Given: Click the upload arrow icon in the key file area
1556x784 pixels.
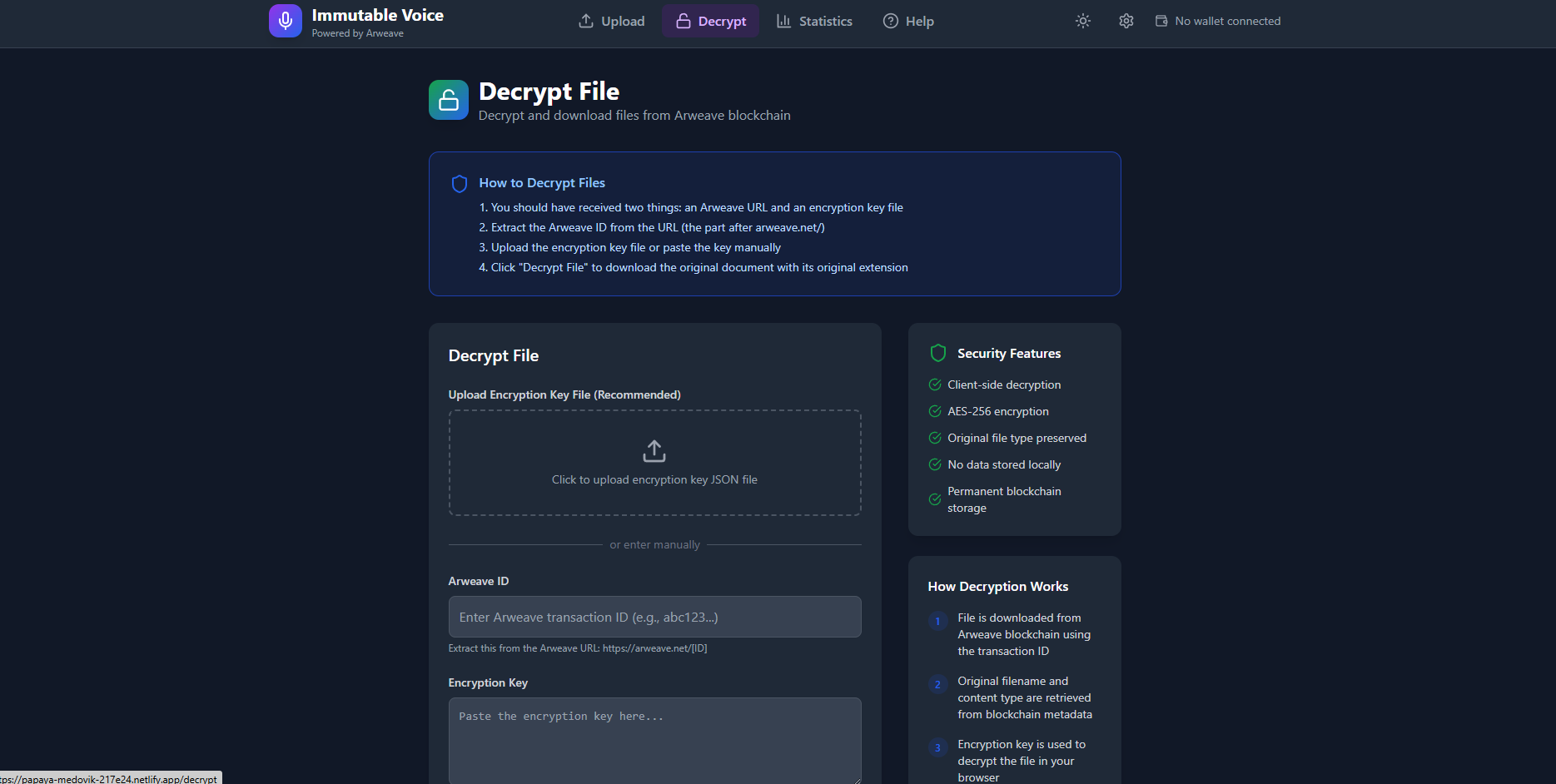Looking at the screenshot, I should pyautogui.click(x=654, y=450).
